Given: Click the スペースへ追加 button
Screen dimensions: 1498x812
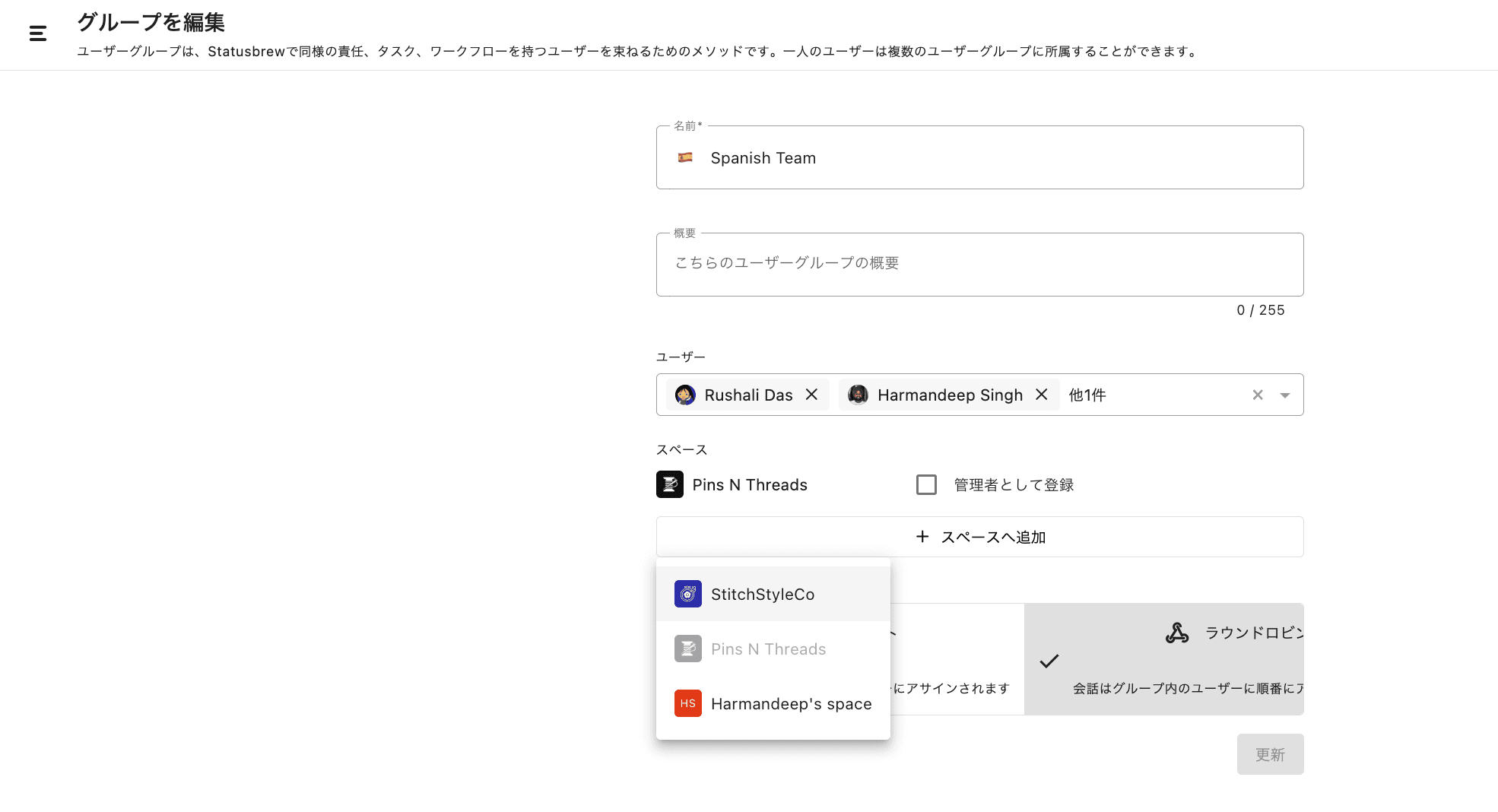Looking at the screenshot, I should [979, 537].
